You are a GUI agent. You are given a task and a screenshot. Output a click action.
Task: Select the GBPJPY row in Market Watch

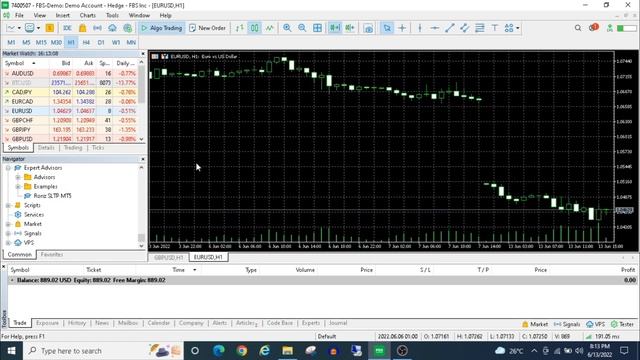pyautogui.click(x=69, y=130)
